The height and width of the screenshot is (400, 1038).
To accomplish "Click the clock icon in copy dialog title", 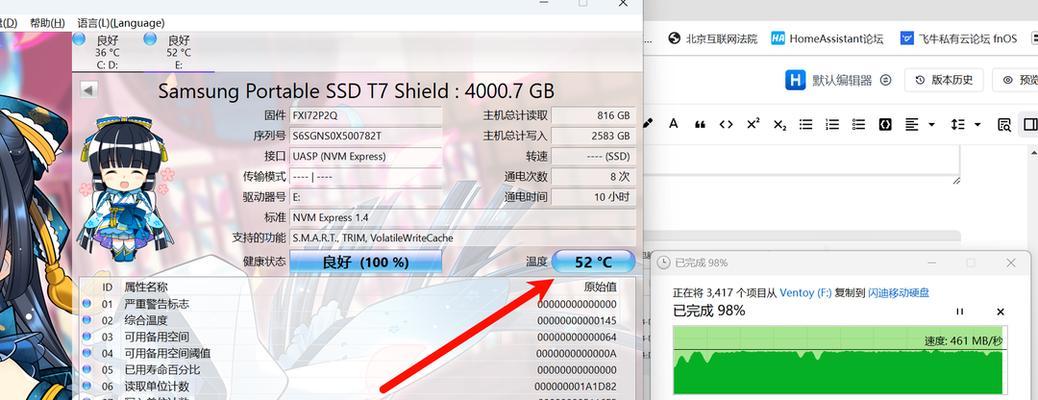I will [x=663, y=263].
